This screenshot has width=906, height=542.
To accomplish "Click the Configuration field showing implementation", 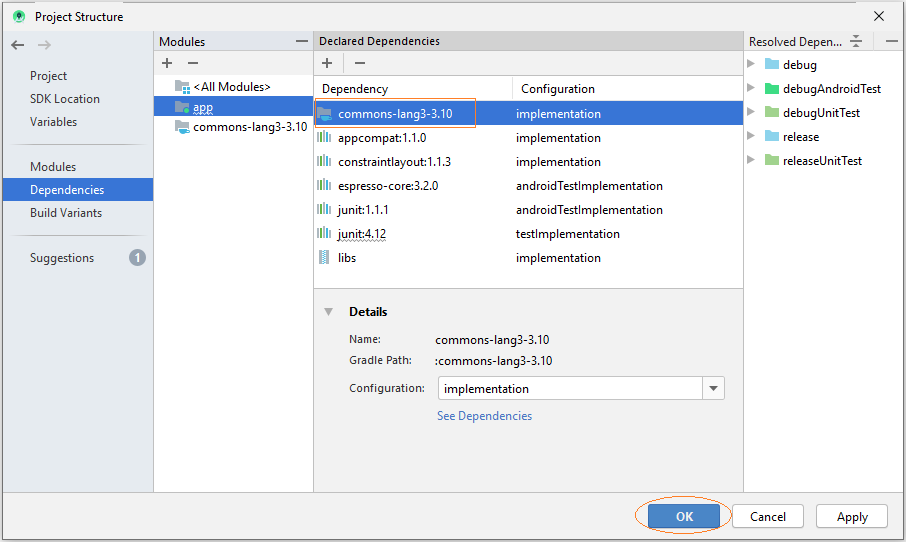I will pos(570,388).
